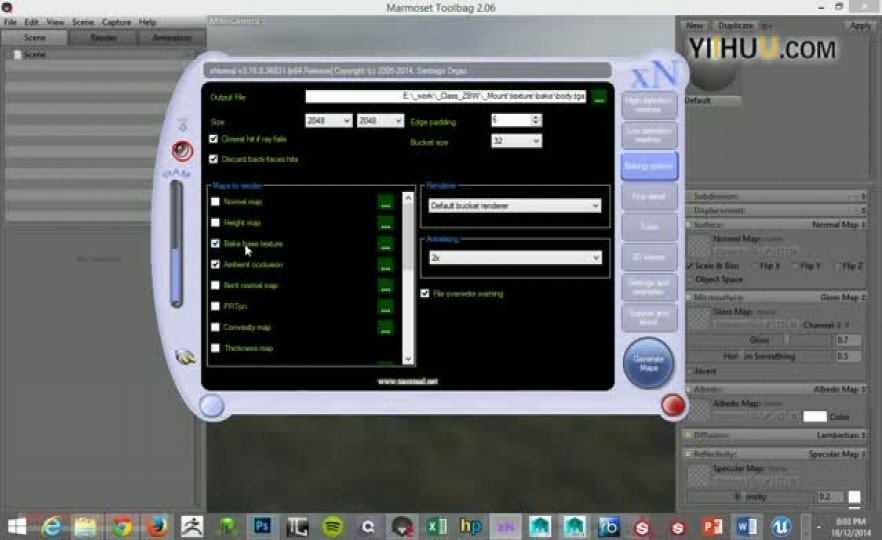Screen dimensions: 882x540
Task: Click xNormal red round icon above left slider
Action: 182,151
